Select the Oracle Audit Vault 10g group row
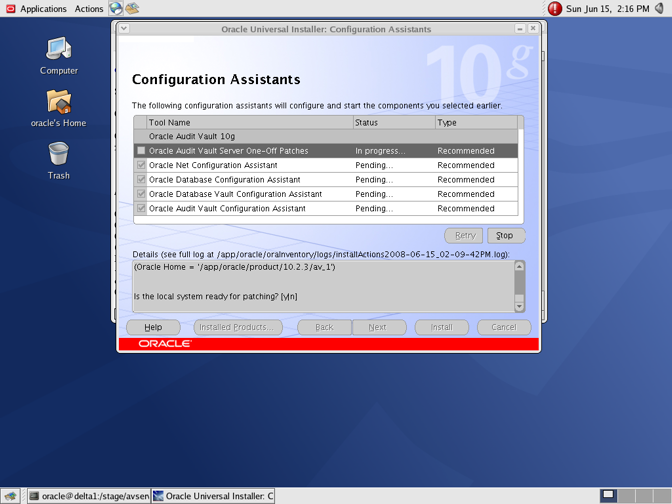 [326, 136]
